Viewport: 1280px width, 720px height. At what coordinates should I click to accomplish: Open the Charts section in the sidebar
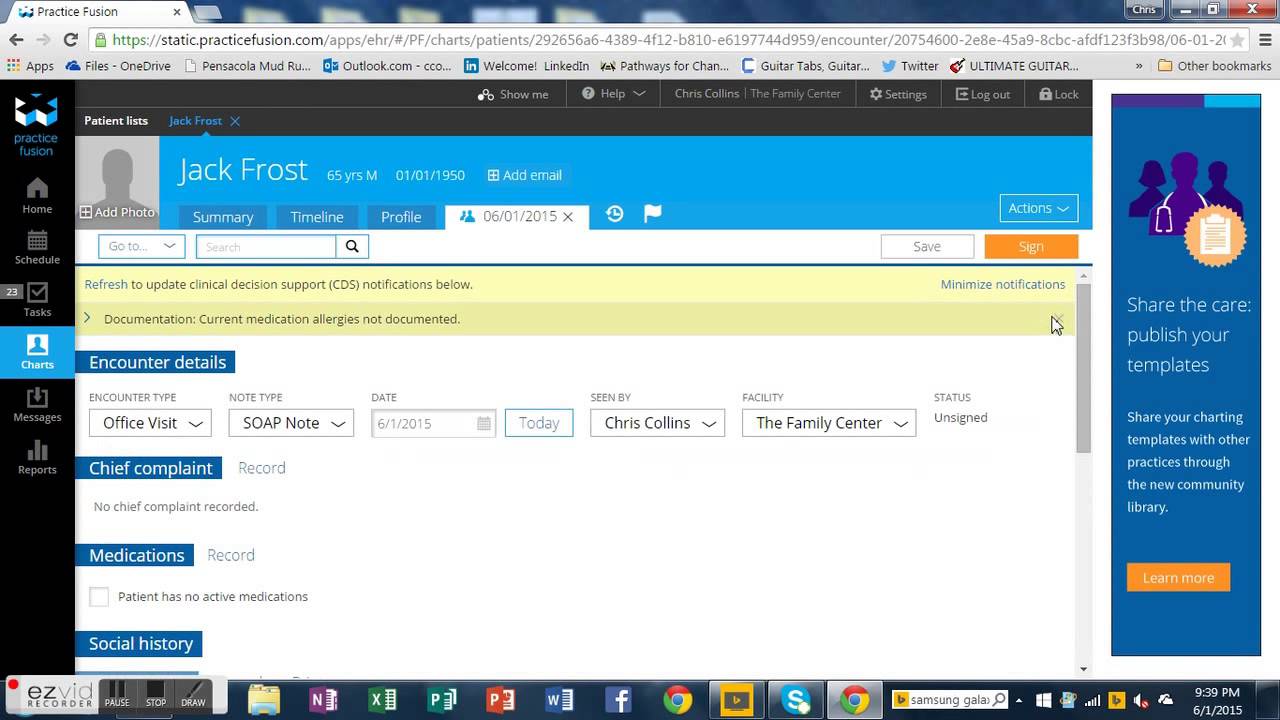point(37,352)
